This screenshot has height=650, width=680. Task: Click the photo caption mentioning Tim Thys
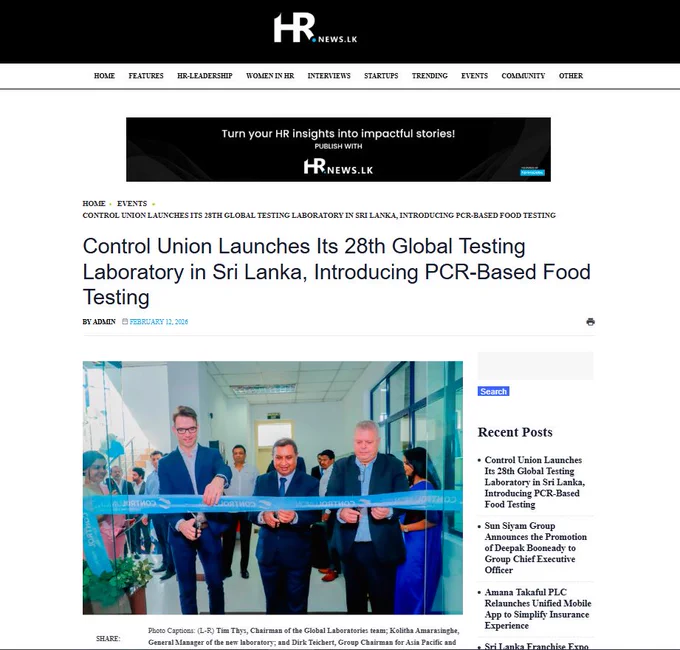304,636
